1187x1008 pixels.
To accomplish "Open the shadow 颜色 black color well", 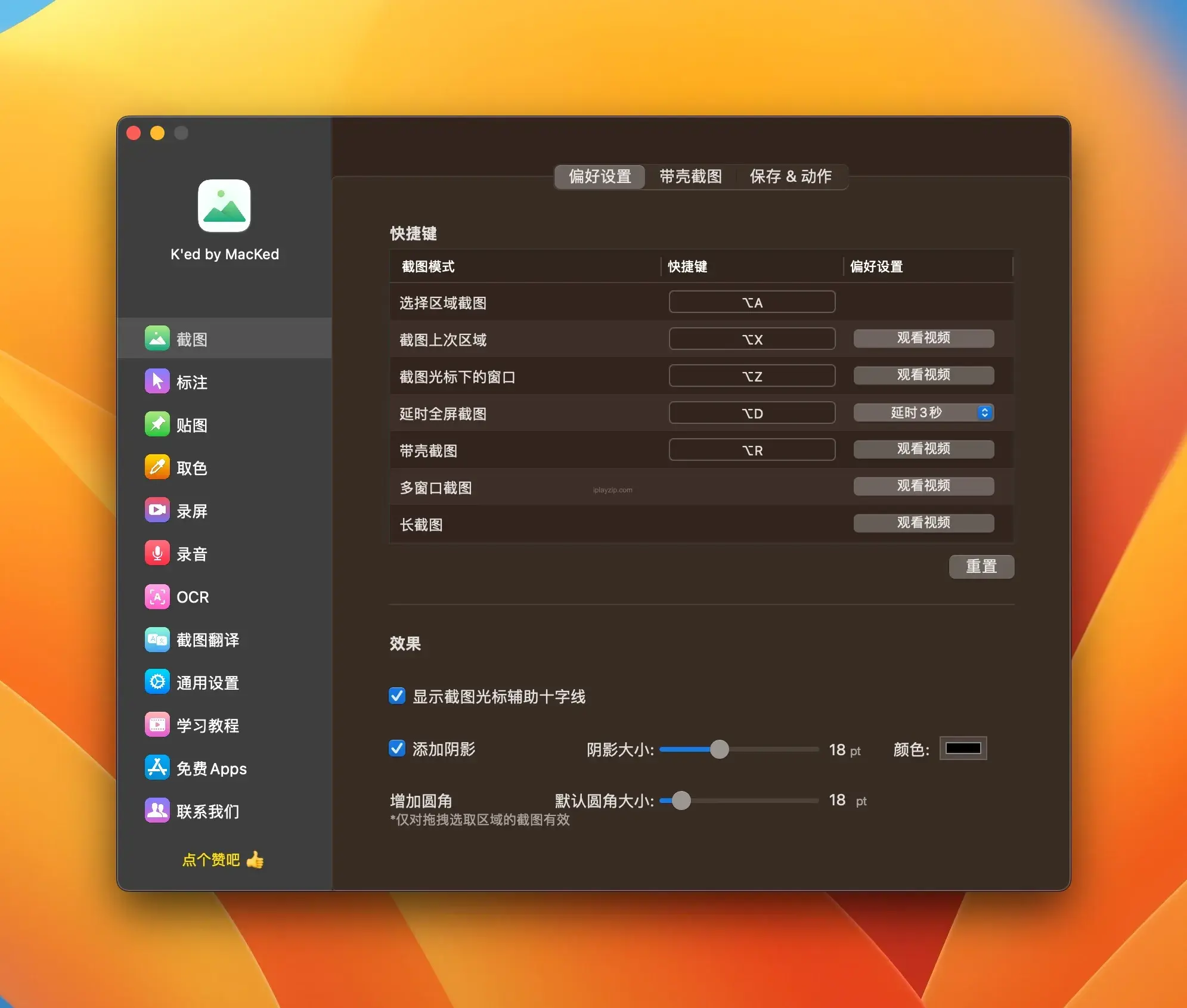I will point(963,749).
